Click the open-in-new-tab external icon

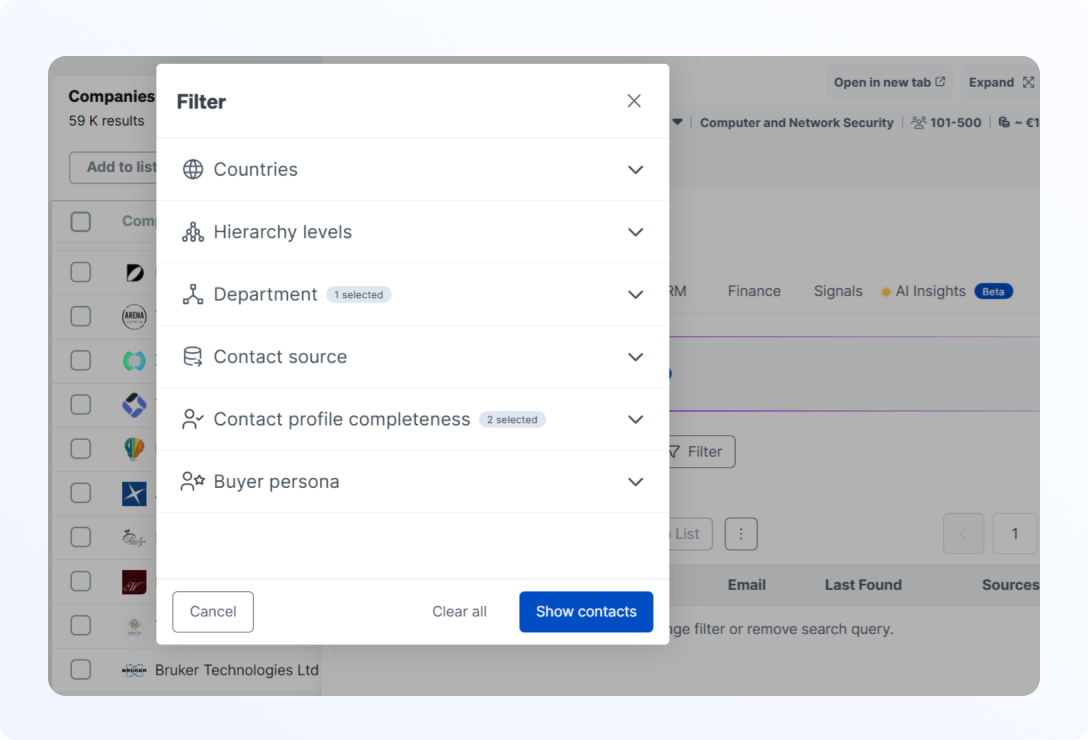[940, 82]
